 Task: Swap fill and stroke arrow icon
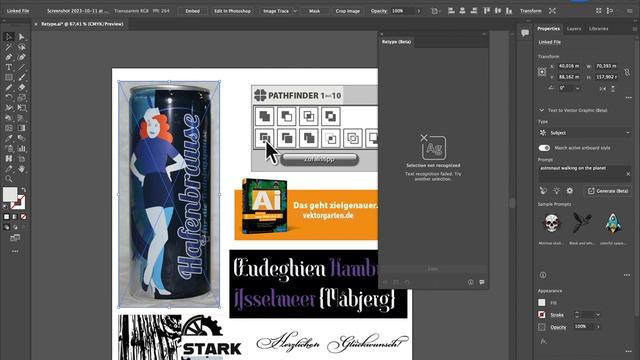(x=24, y=190)
